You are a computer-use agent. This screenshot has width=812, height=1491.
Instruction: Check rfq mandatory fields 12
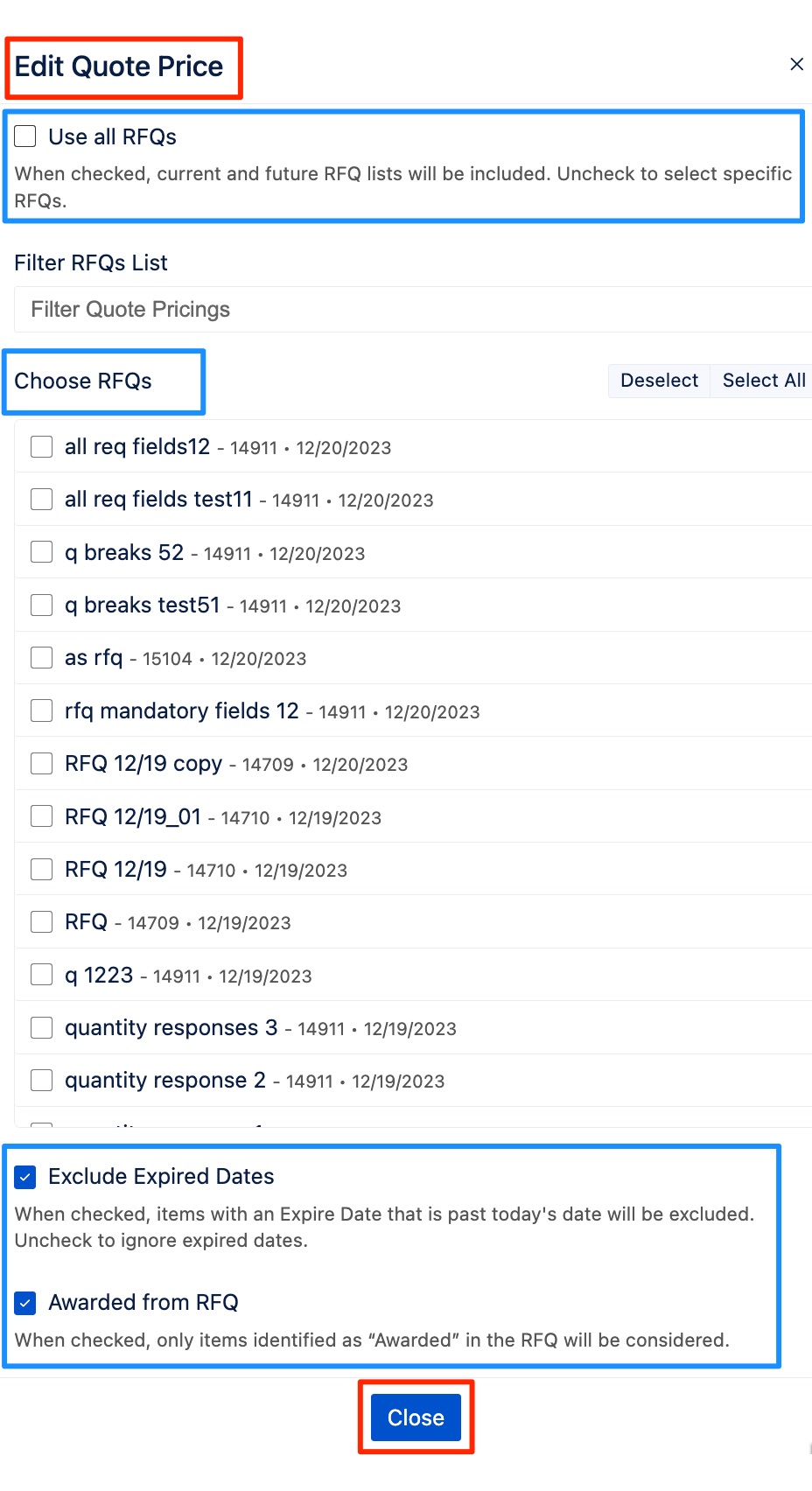coord(41,710)
